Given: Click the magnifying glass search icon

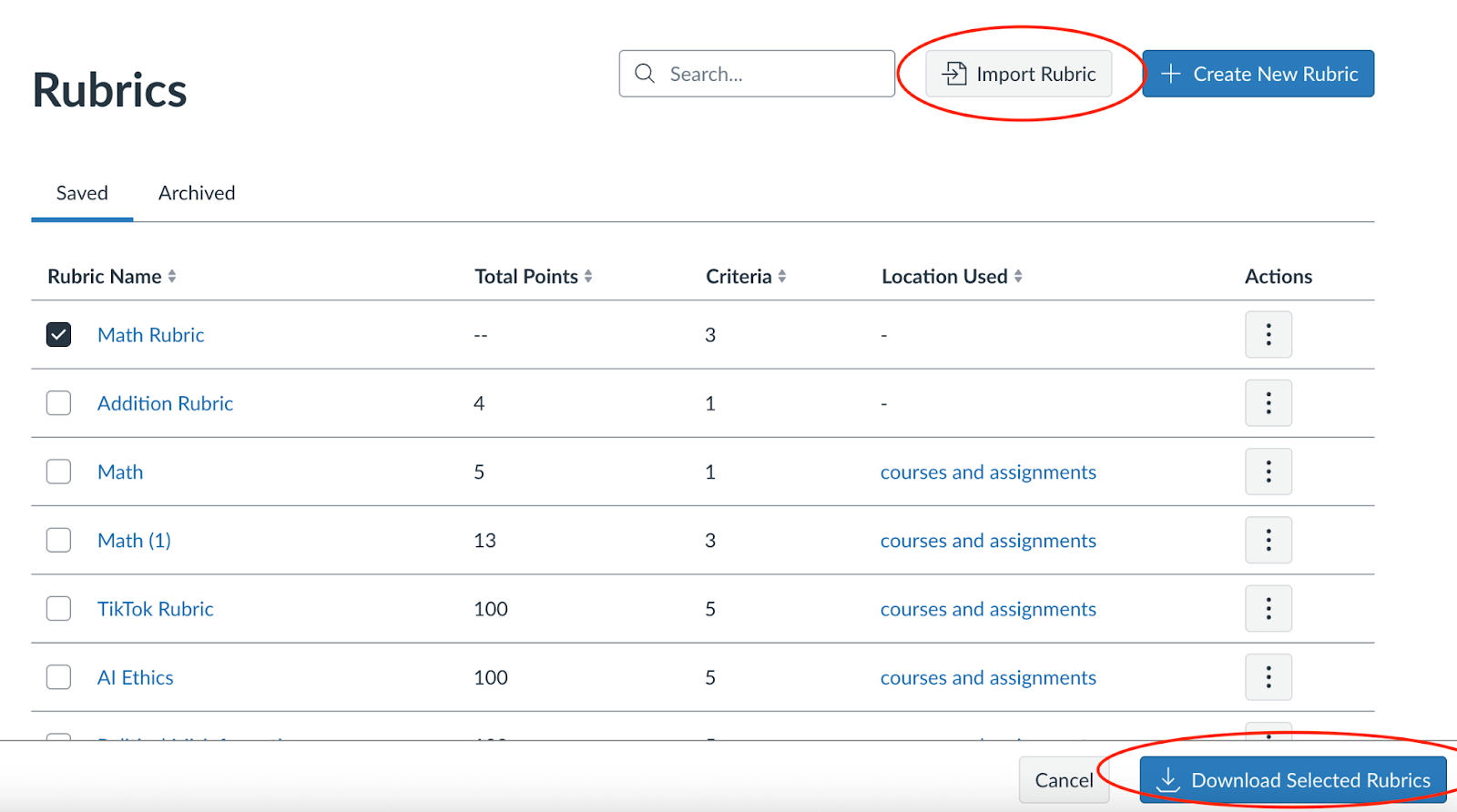Looking at the screenshot, I should click(x=645, y=74).
